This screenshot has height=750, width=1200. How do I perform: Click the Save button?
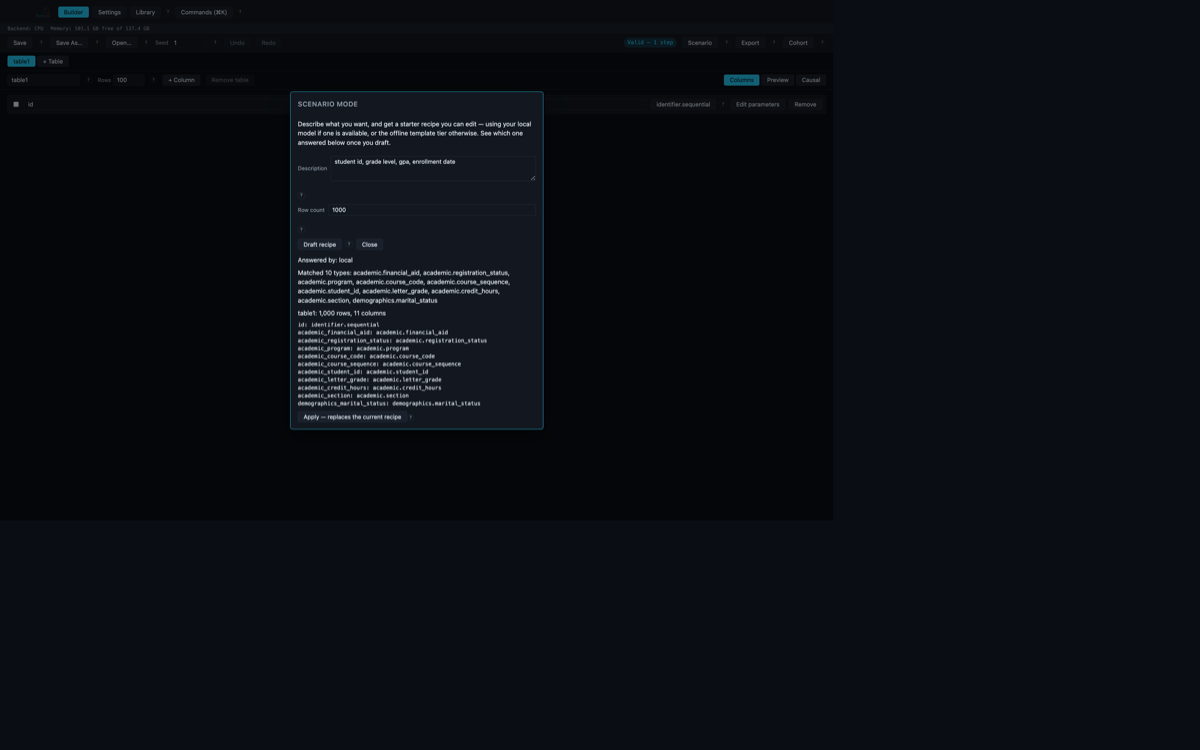pos(20,43)
